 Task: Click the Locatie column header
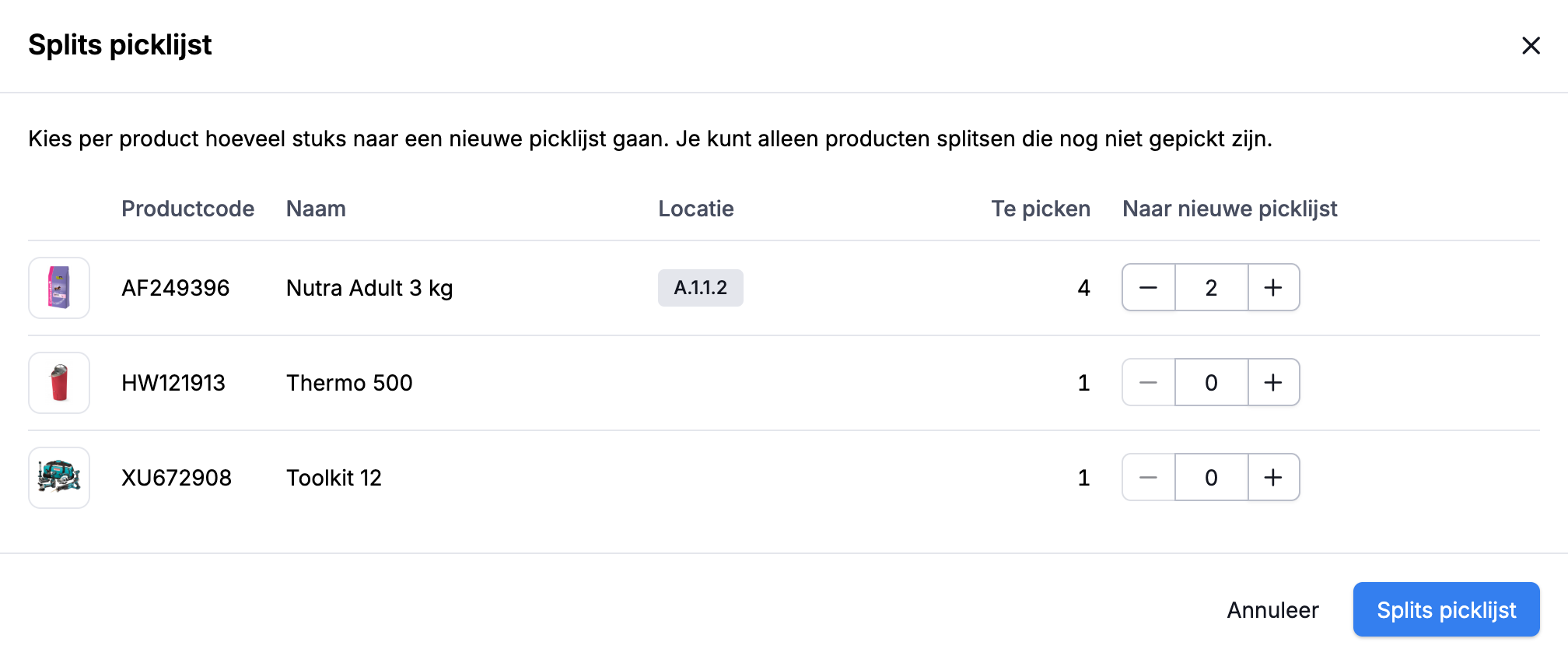(696, 209)
